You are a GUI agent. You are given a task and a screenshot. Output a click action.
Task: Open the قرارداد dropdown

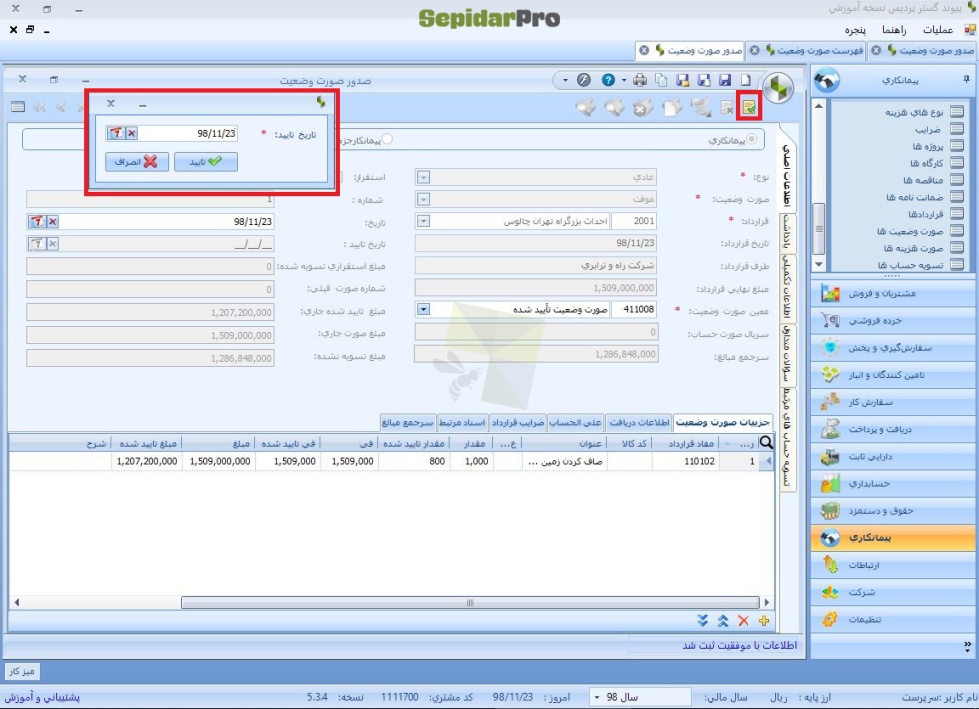423,221
